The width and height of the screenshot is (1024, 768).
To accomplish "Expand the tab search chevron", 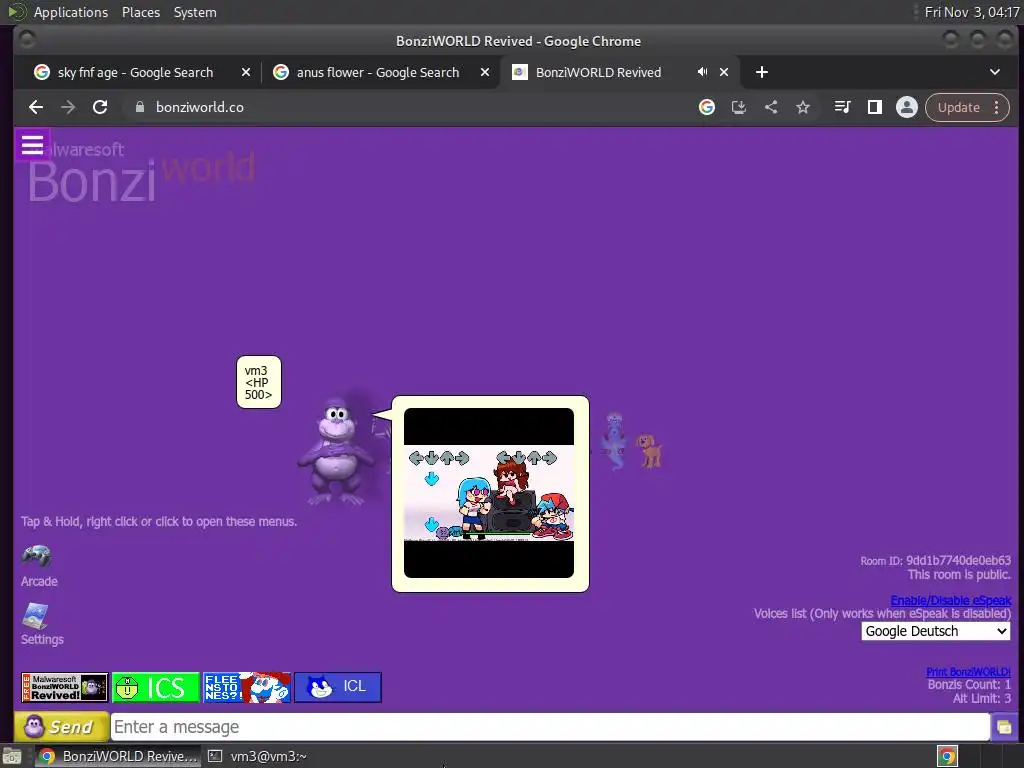I will click(995, 72).
